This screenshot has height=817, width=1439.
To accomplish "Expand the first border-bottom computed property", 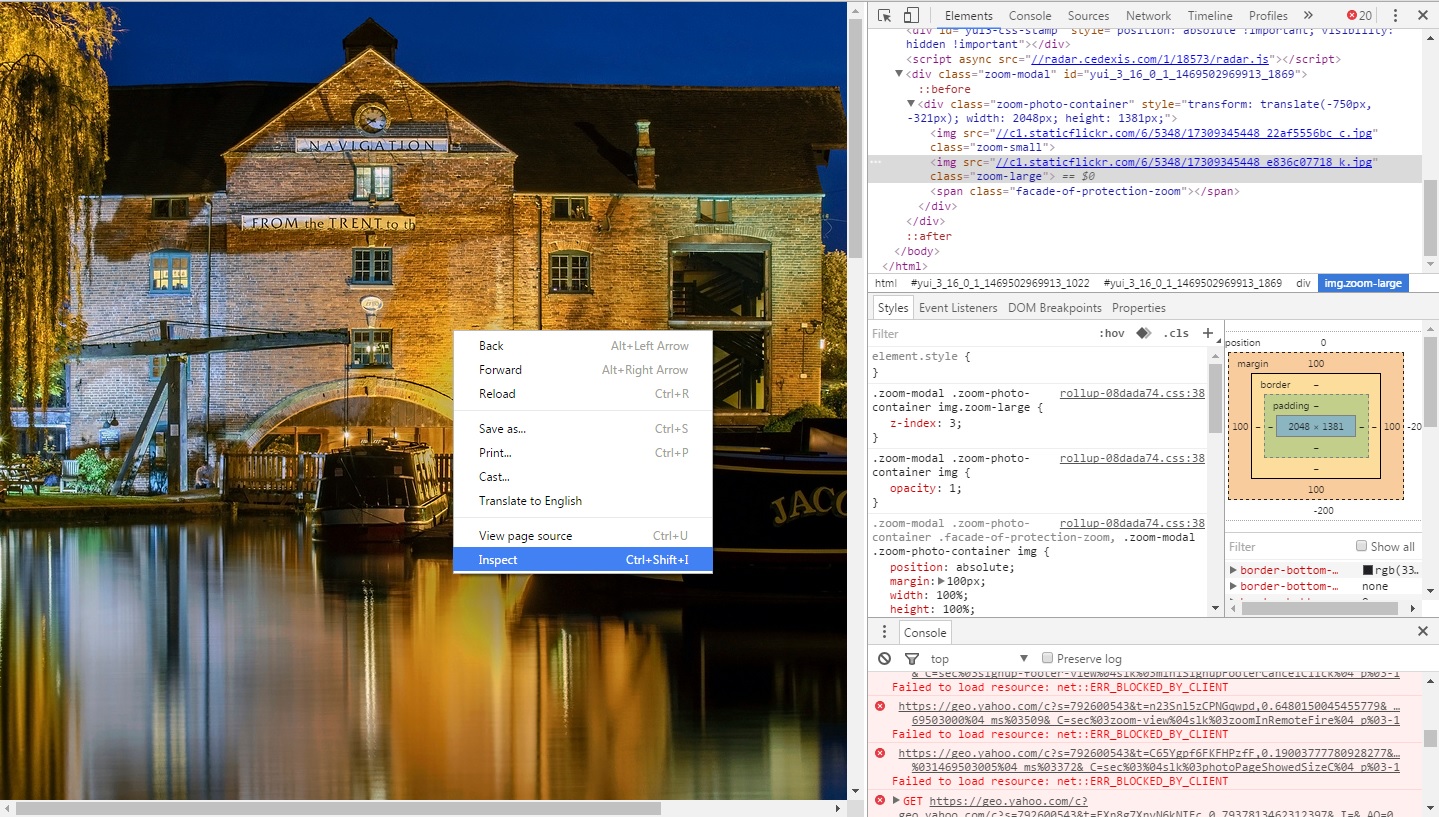I will tap(1233, 570).
